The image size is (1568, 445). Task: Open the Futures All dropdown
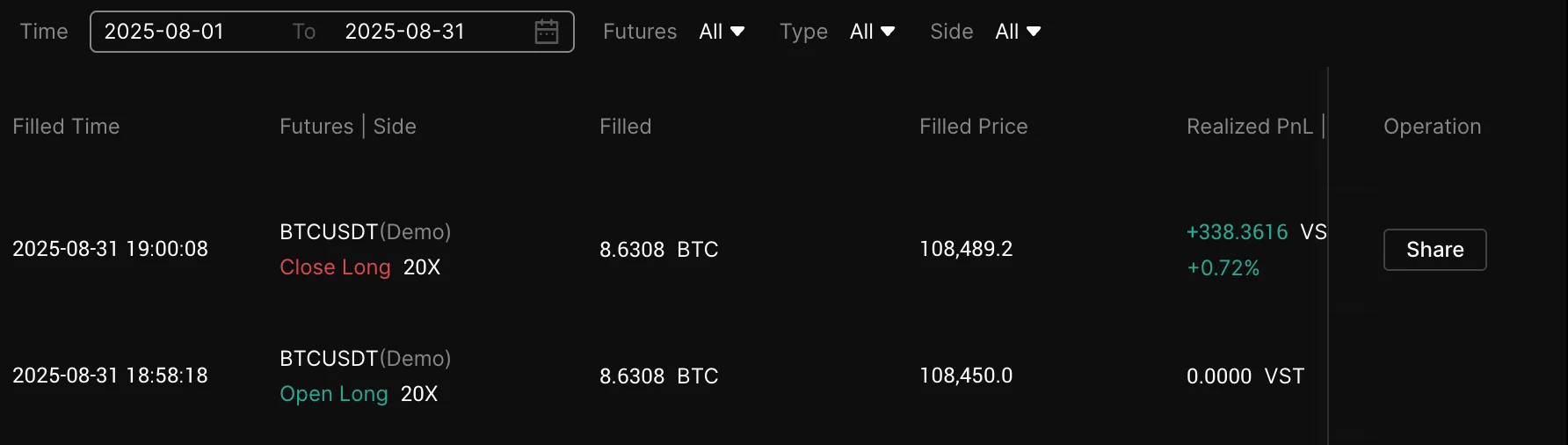point(722,32)
